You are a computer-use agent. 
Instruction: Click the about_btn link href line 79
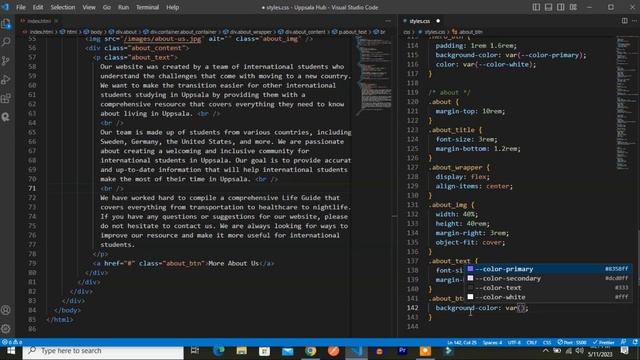point(184,263)
